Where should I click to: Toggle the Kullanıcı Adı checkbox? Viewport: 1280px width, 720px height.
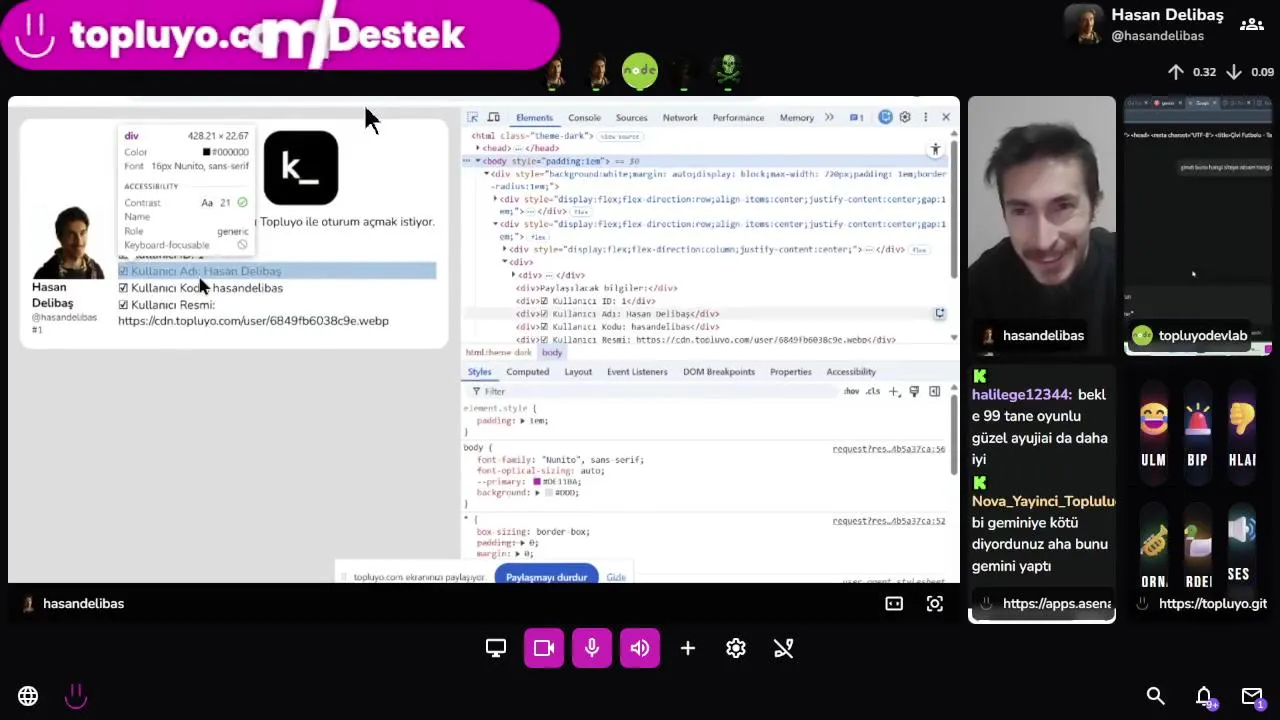tap(123, 271)
